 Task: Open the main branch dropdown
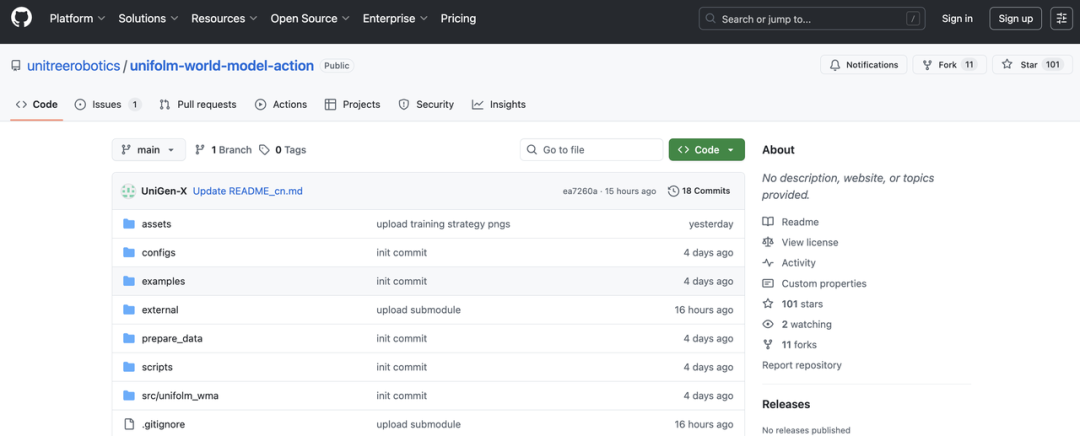(148, 150)
